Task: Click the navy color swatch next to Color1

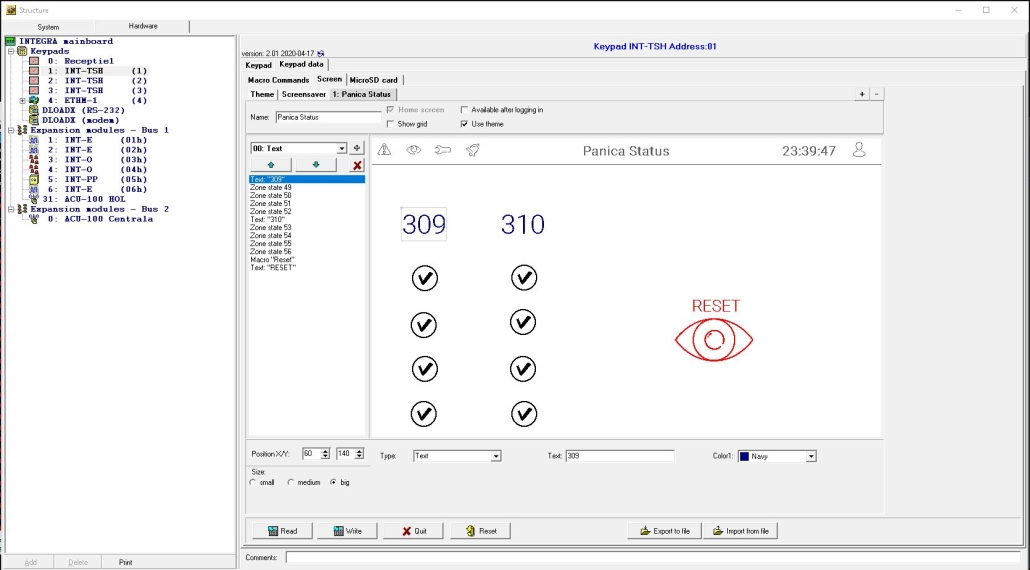Action: pyautogui.click(x=745, y=456)
